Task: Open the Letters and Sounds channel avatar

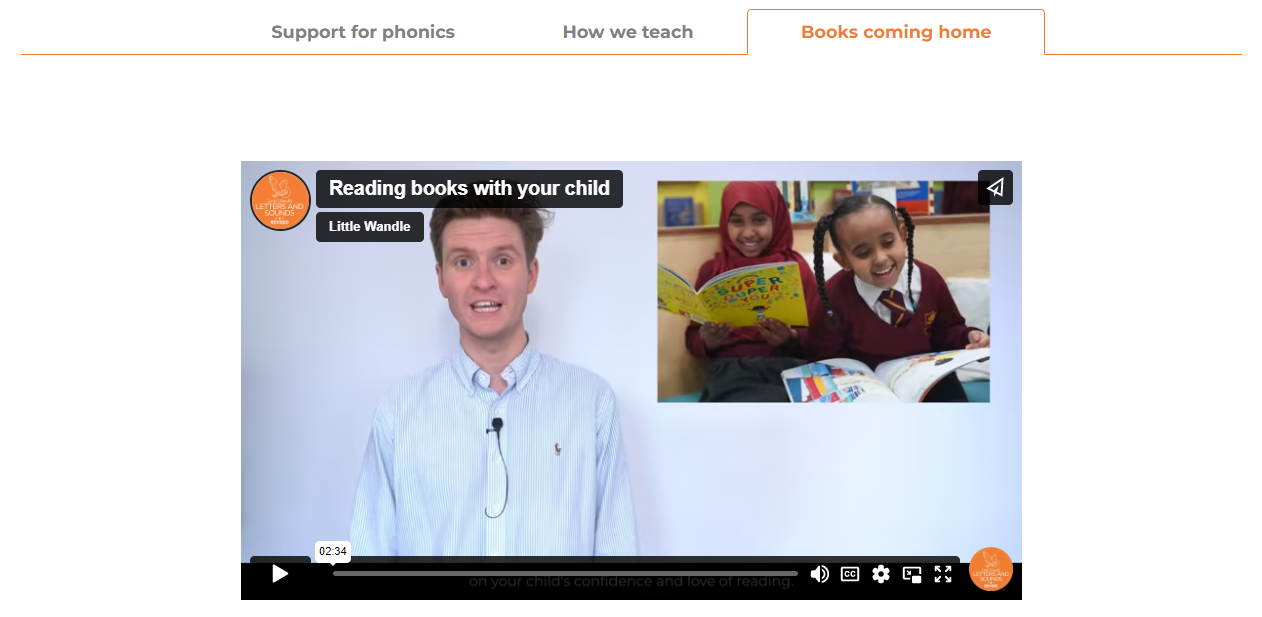Action: 280,200
